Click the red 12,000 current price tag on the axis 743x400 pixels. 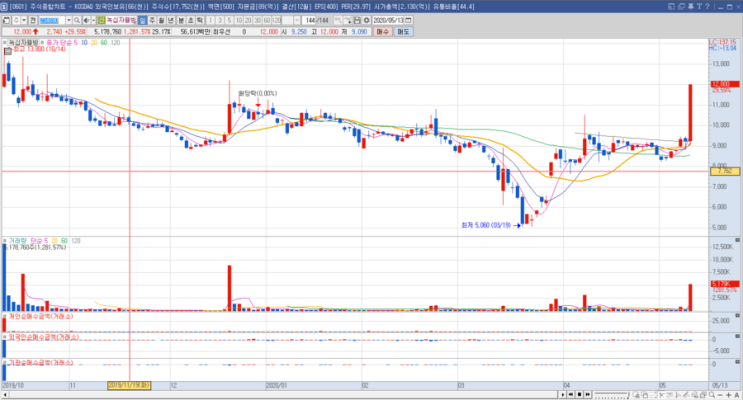(x=725, y=84)
